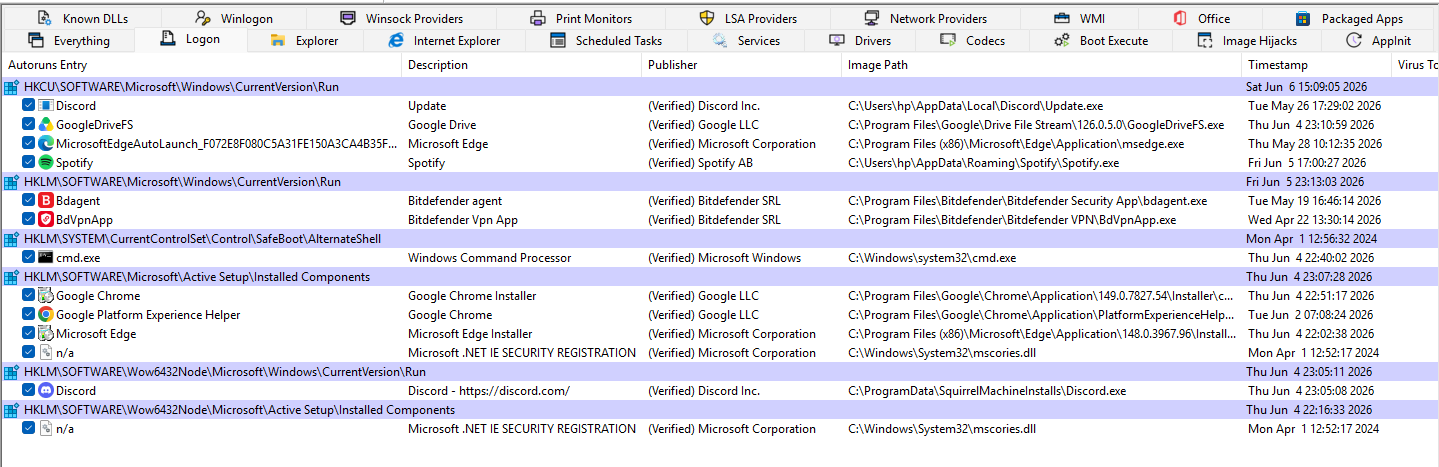The image size is (1439, 467).
Task: Click the cmd.exe entry icon
Action: [x=45, y=258]
